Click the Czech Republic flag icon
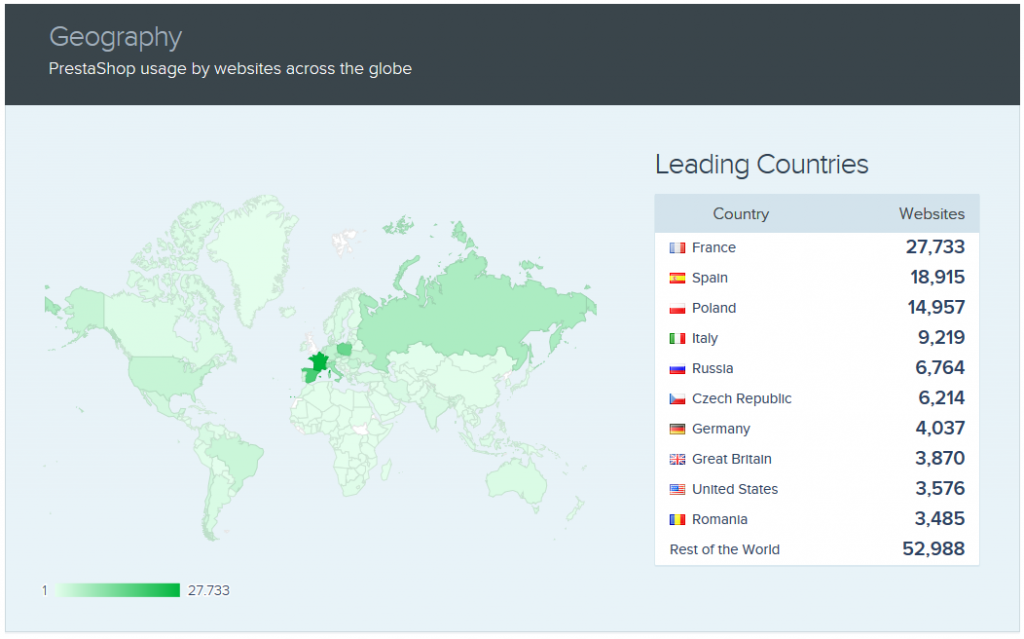The image size is (1024, 639). click(x=677, y=399)
